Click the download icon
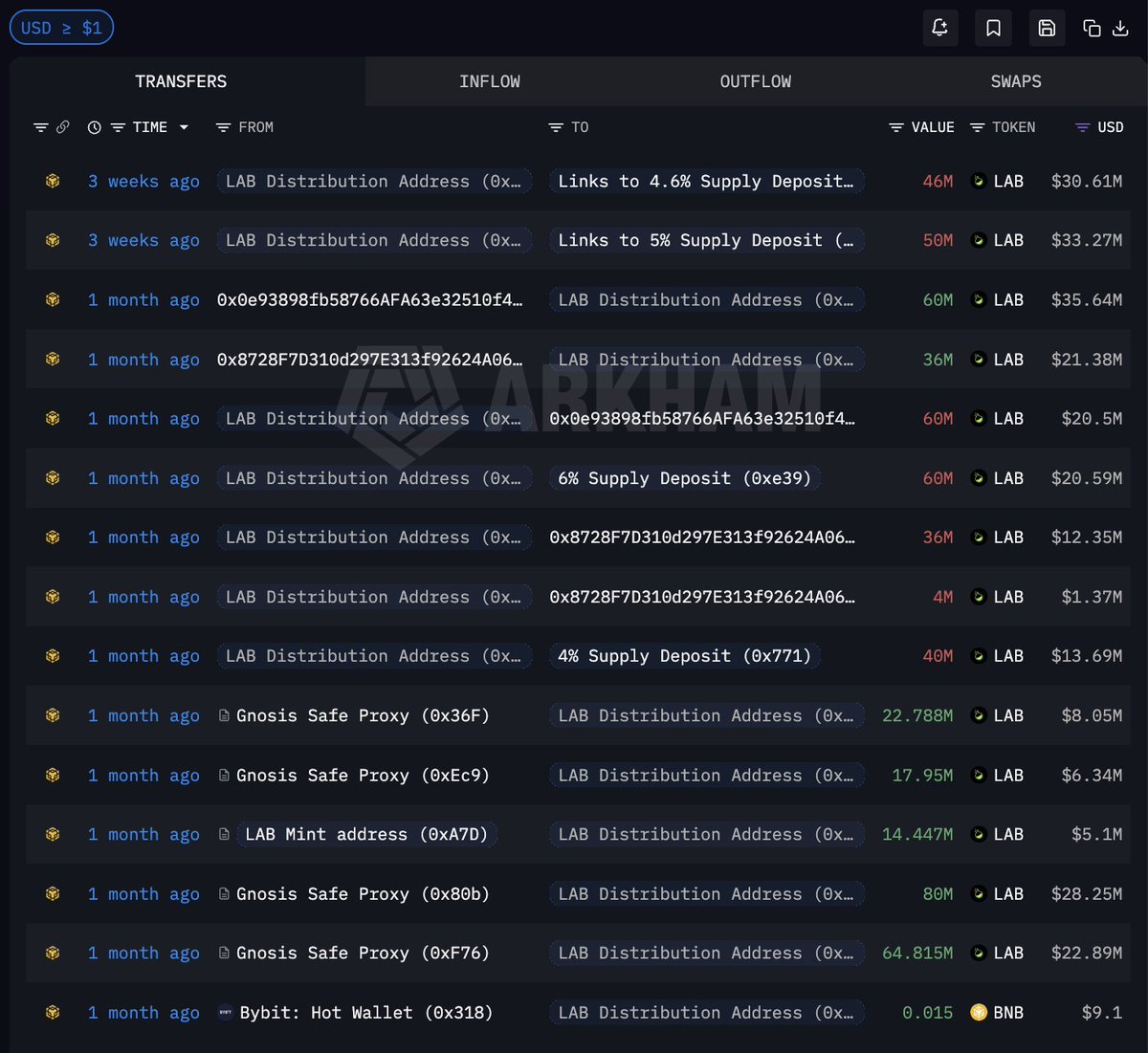Screen dimensions: 1148x1053 pos(1120,28)
